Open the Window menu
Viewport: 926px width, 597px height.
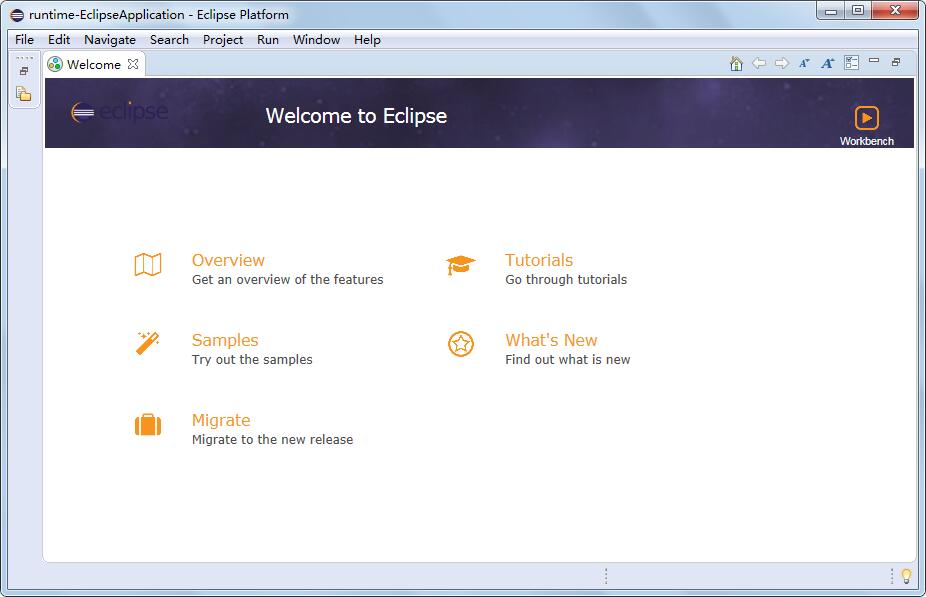(317, 40)
